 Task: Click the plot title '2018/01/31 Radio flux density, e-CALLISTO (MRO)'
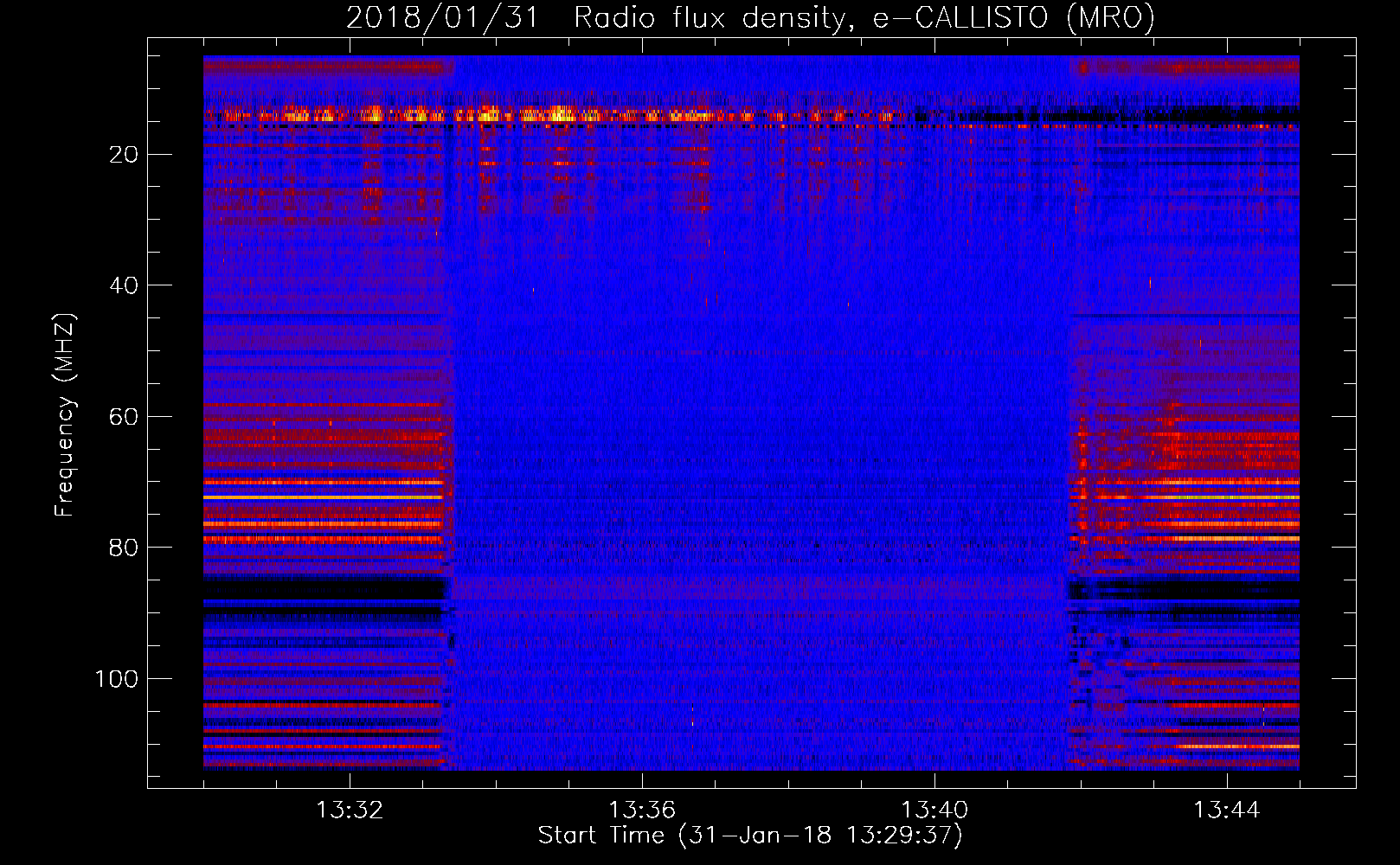750,17
